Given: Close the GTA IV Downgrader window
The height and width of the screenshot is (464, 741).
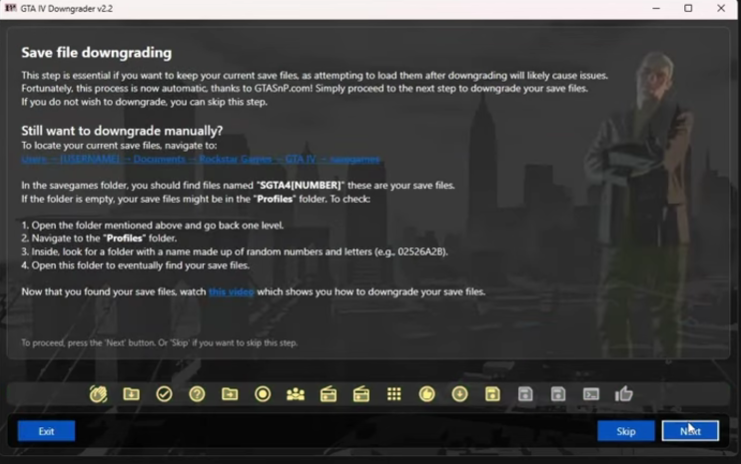Looking at the screenshot, I should [721, 9].
